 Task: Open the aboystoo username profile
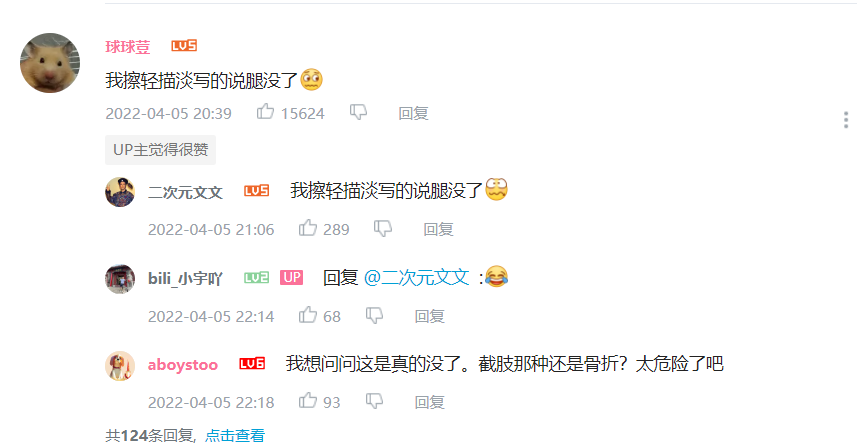click(182, 365)
